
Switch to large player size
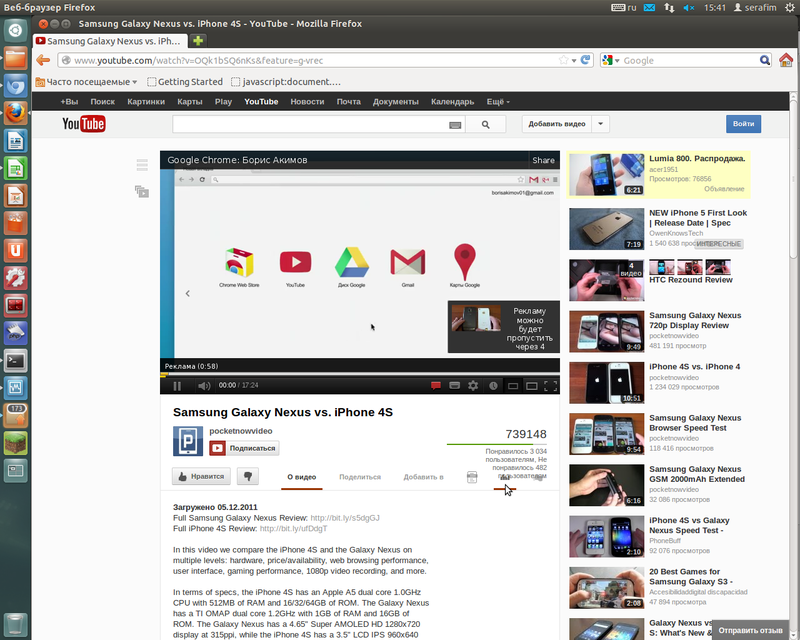(532, 386)
